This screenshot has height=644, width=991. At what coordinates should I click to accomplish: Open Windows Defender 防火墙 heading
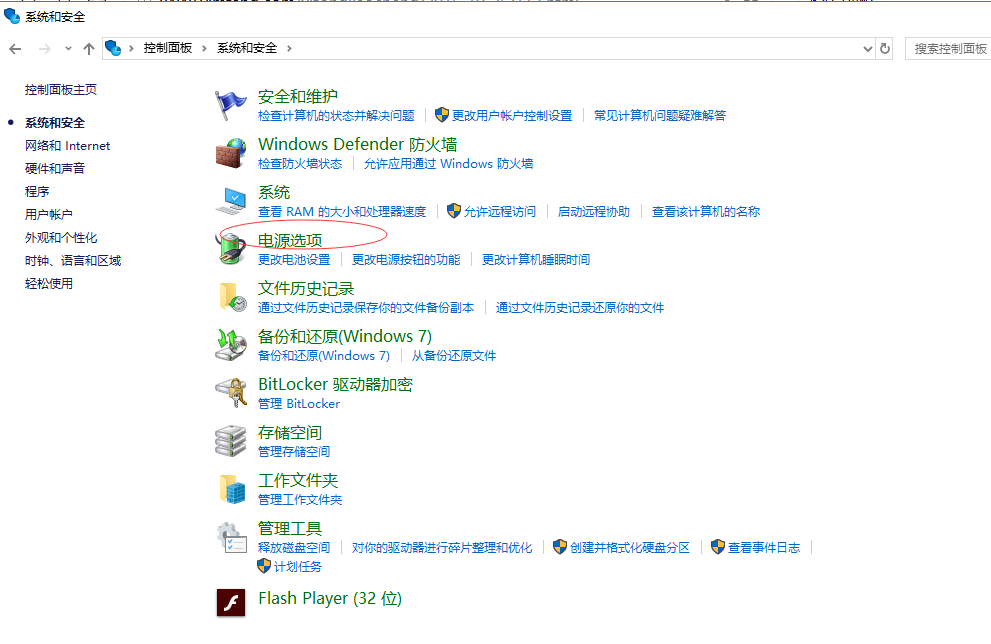pos(358,145)
